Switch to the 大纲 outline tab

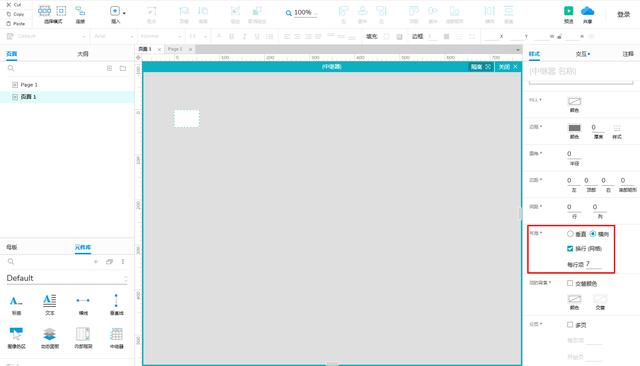tap(83, 53)
